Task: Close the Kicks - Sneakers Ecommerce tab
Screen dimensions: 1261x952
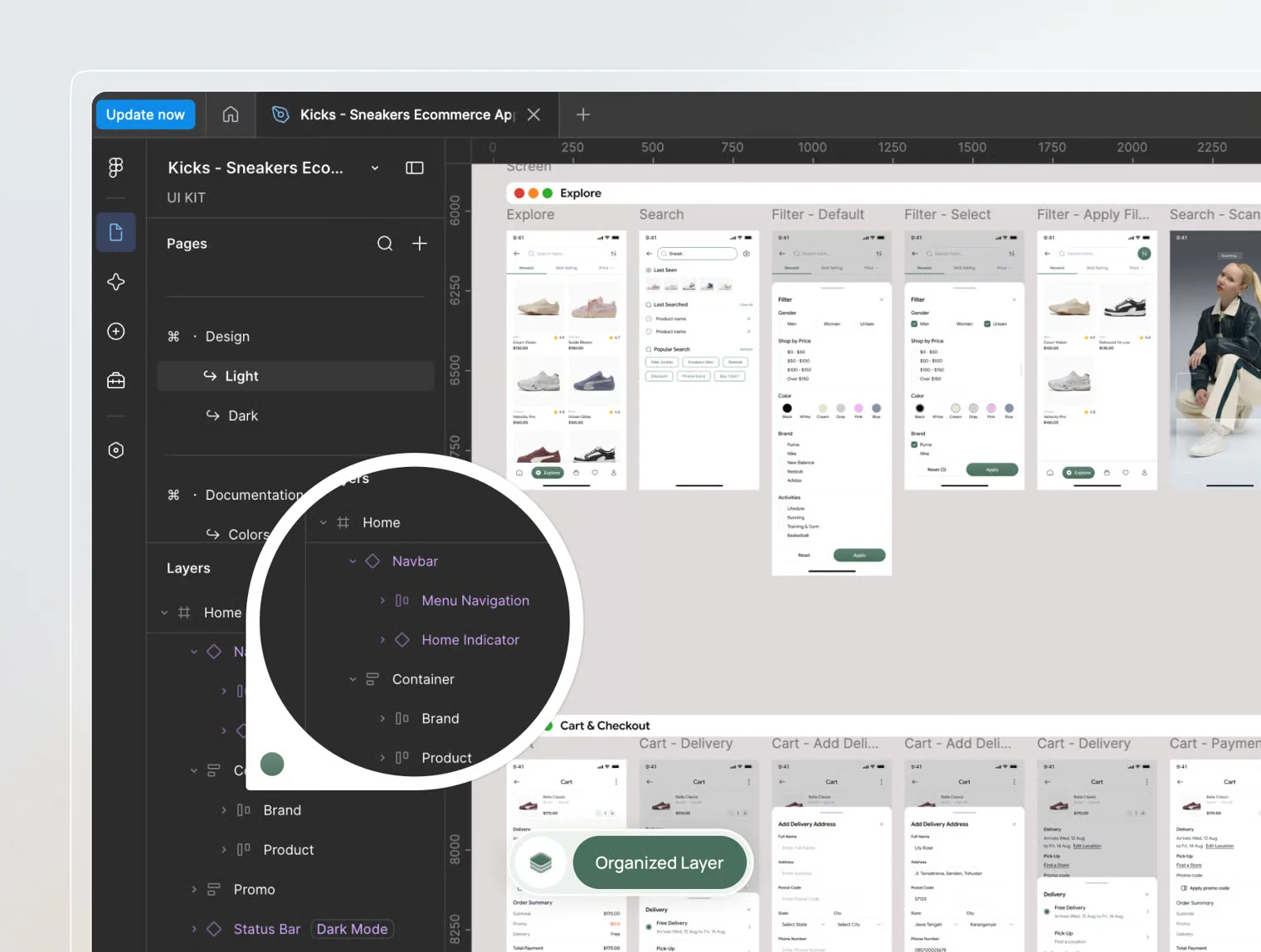Action: tap(533, 114)
